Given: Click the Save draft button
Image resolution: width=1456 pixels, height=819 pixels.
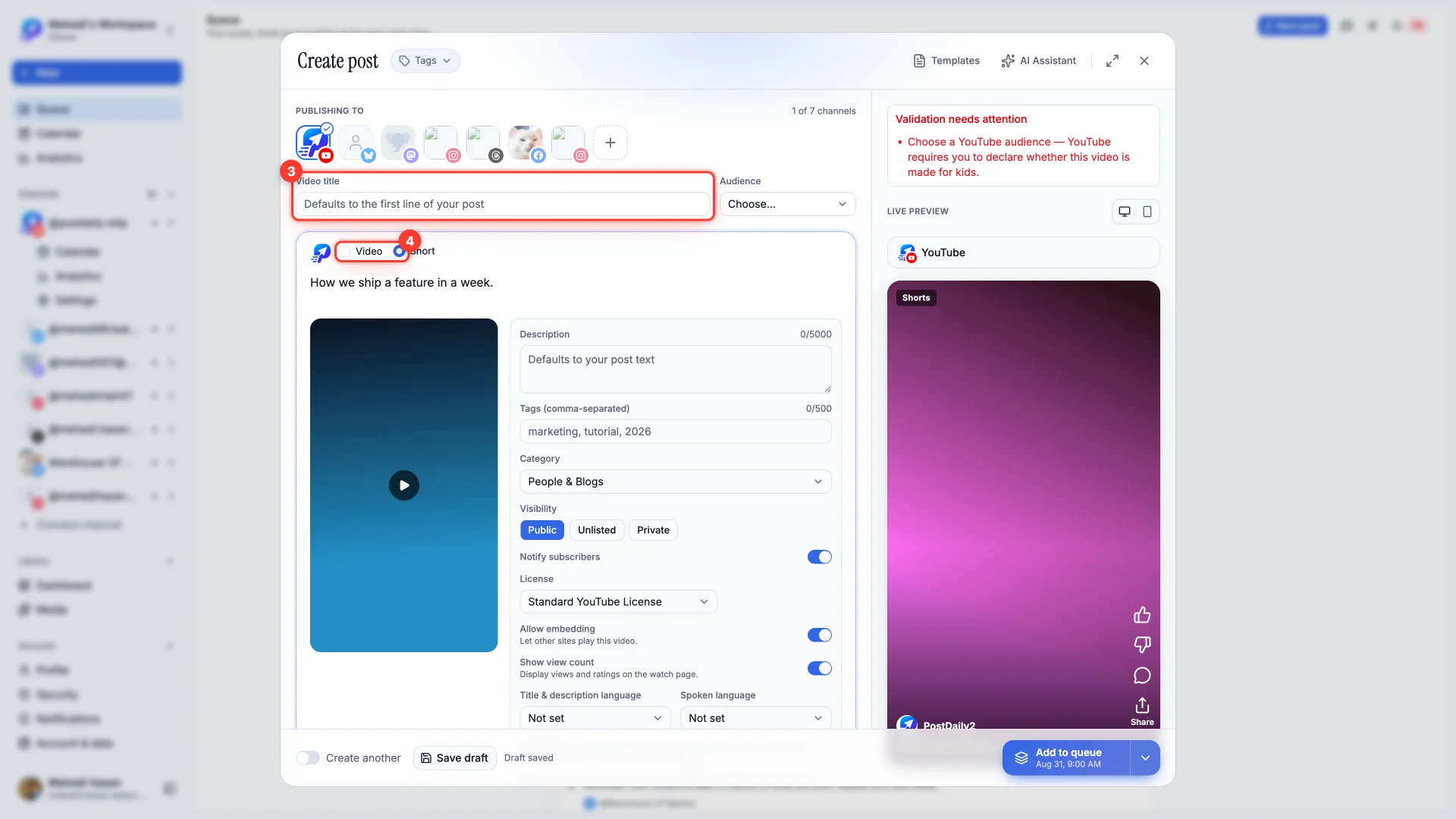Looking at the screenshot, I should coord(455,758).
